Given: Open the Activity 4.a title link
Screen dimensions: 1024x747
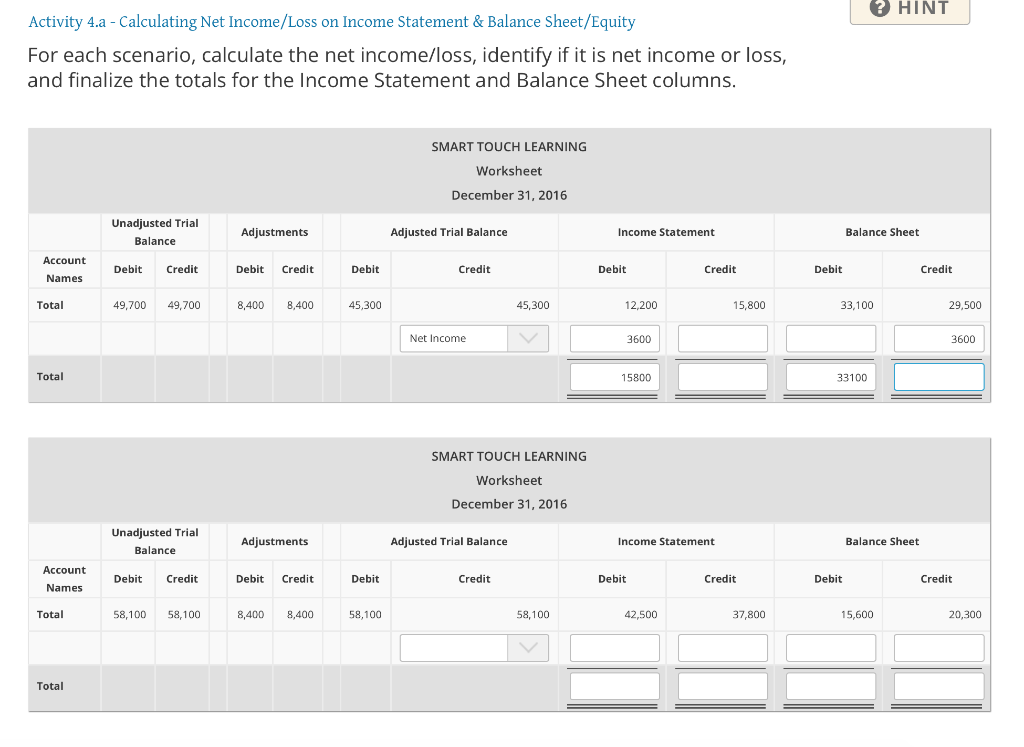Looking at the screenshot, I should click(330, 22).
